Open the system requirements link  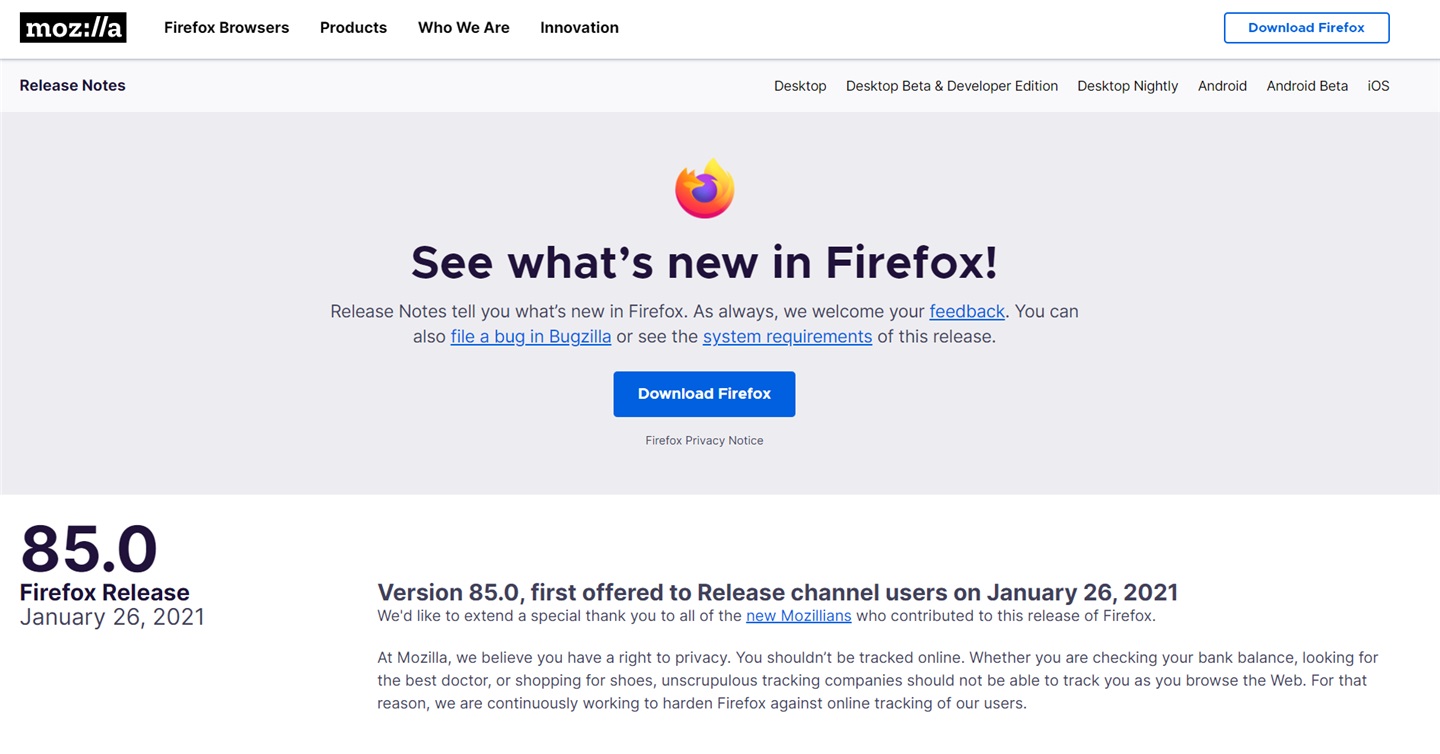pos(787,337)
